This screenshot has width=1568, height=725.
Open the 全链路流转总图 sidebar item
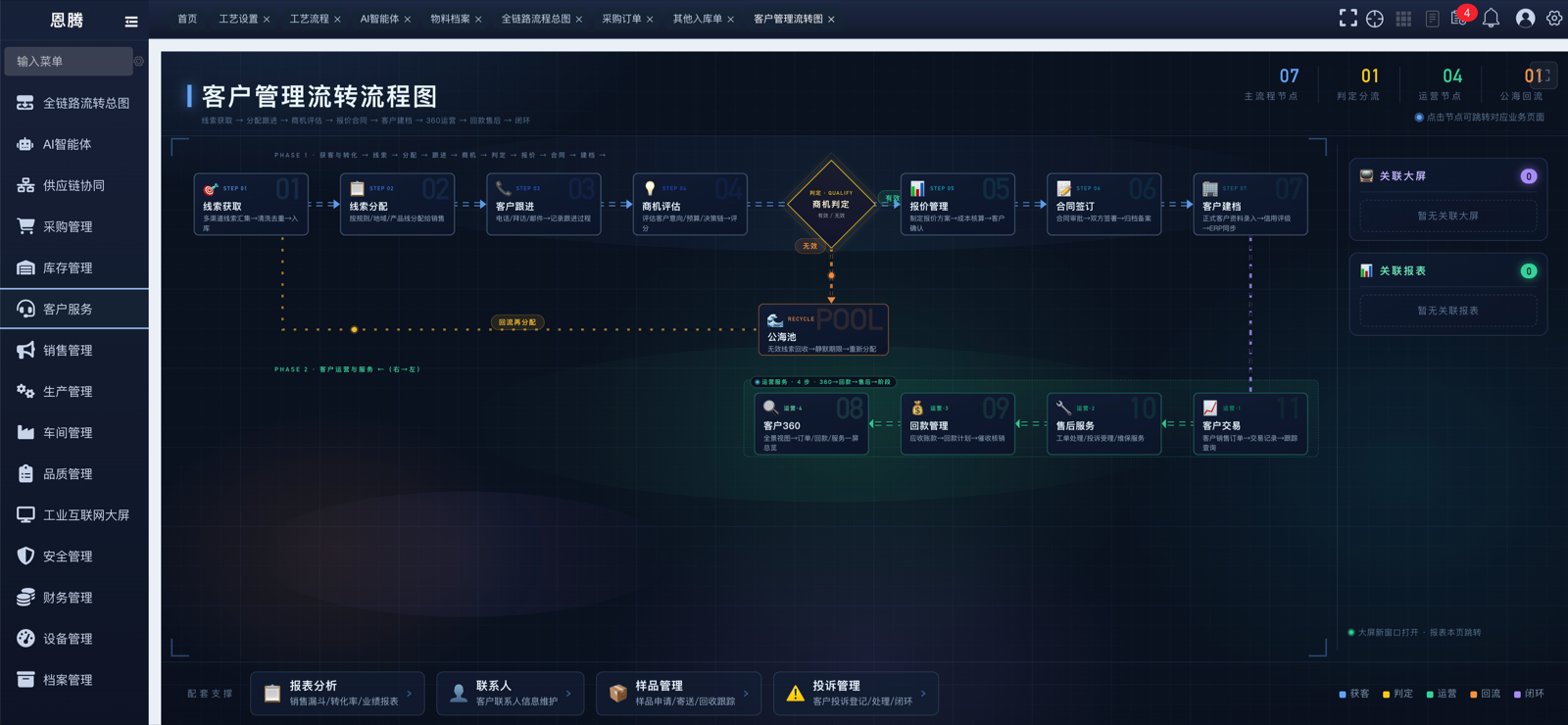click(74, 103)
